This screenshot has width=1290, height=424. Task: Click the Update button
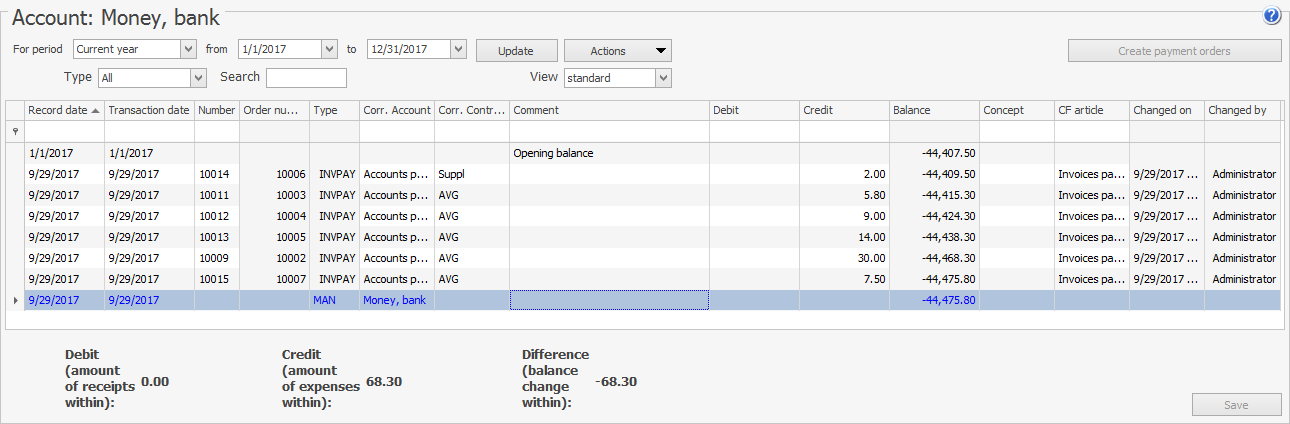click(x=515, y=51)
